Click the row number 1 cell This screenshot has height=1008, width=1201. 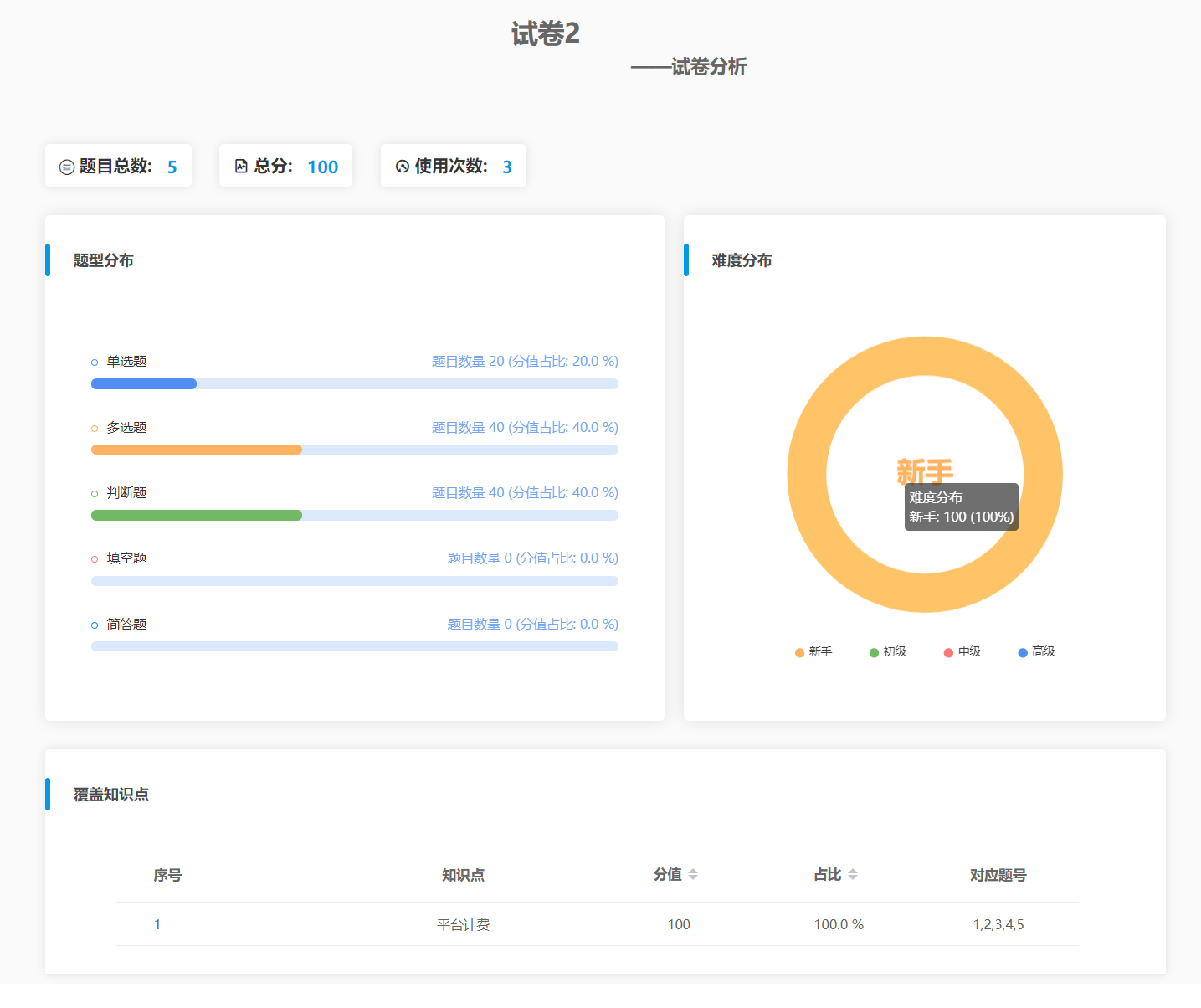point(157,924)
